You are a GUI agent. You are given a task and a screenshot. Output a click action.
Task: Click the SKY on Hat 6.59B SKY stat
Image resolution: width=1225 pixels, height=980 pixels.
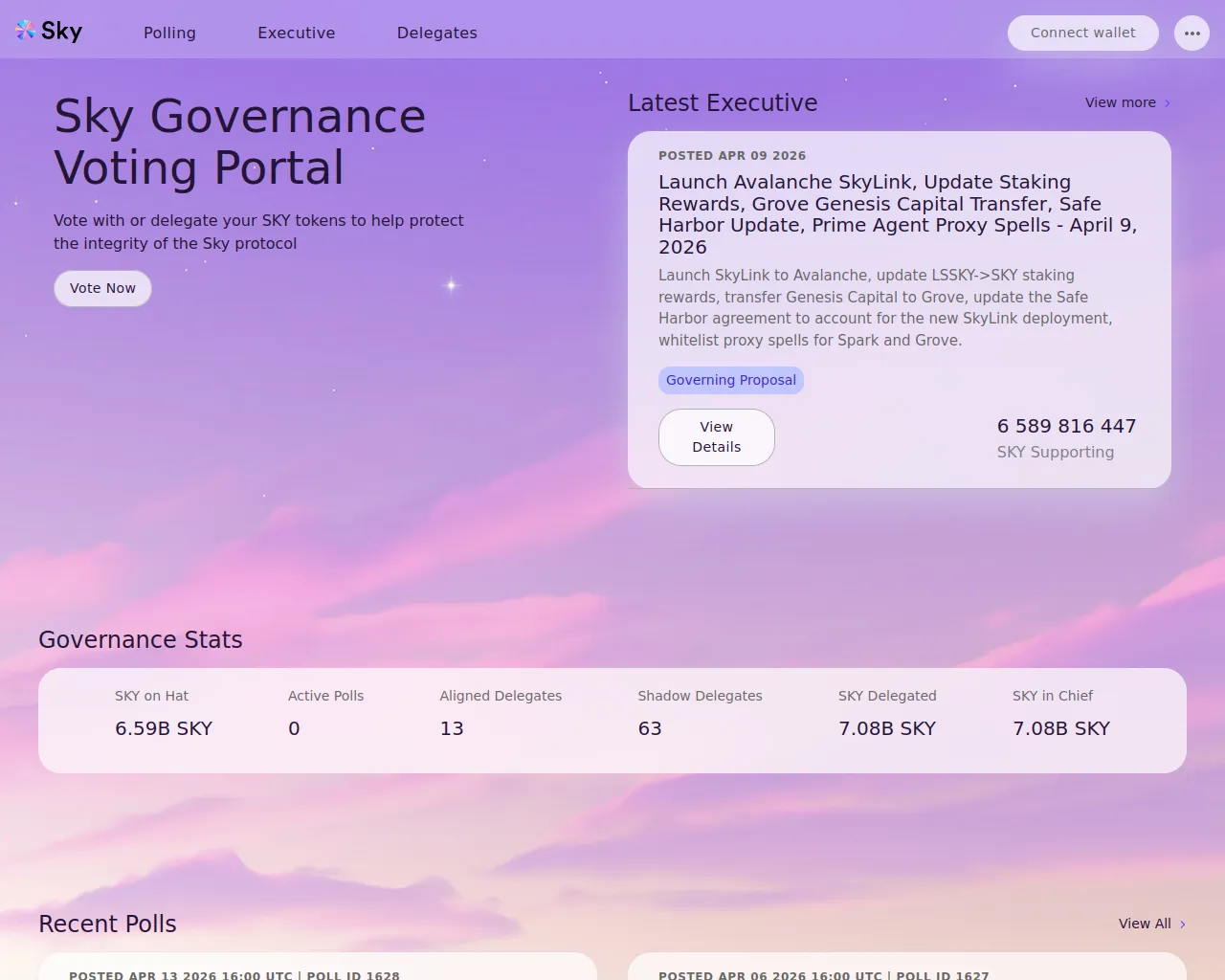pos(164,715)
